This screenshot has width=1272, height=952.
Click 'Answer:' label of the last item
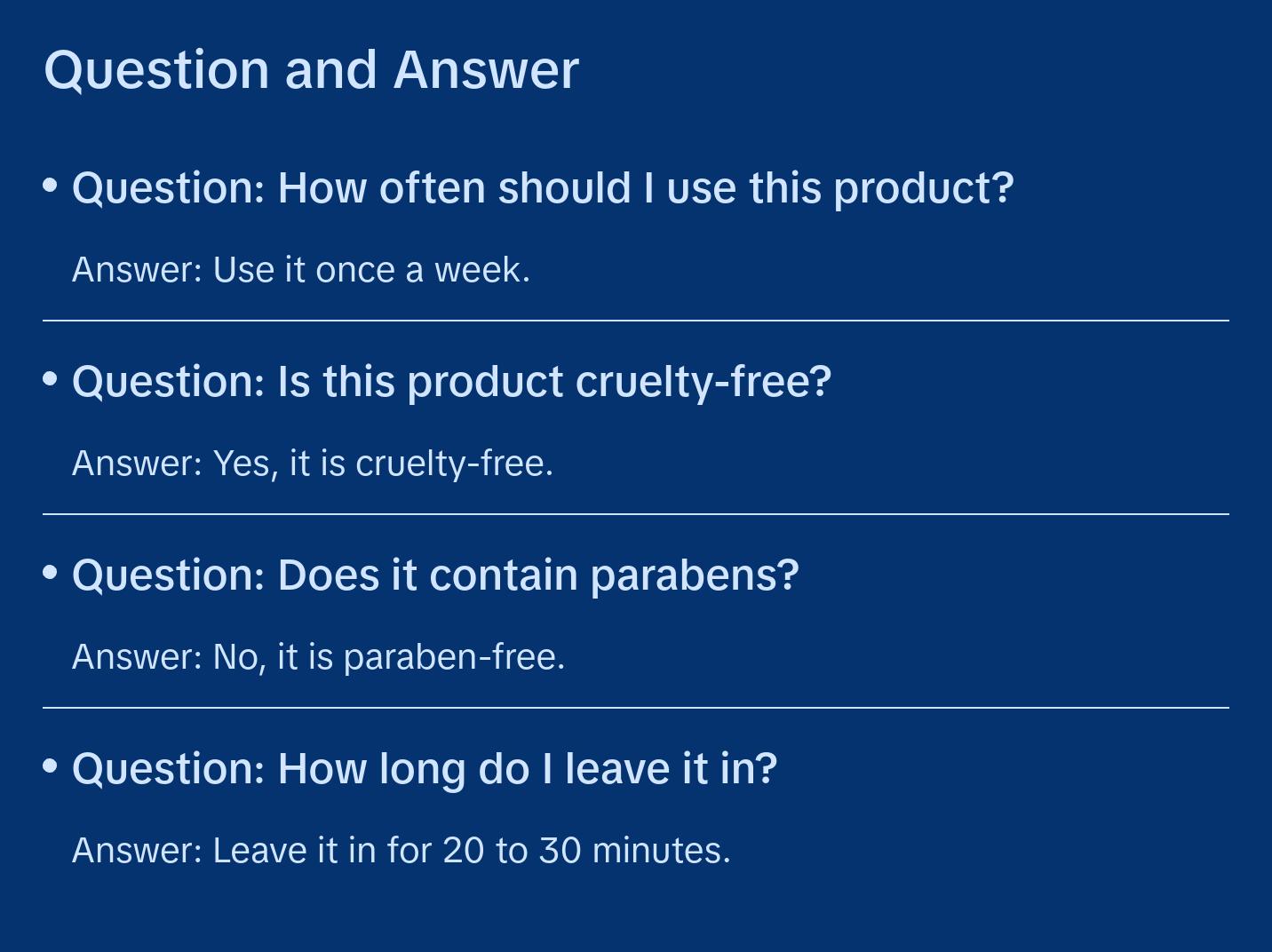[x=138, y=851]
